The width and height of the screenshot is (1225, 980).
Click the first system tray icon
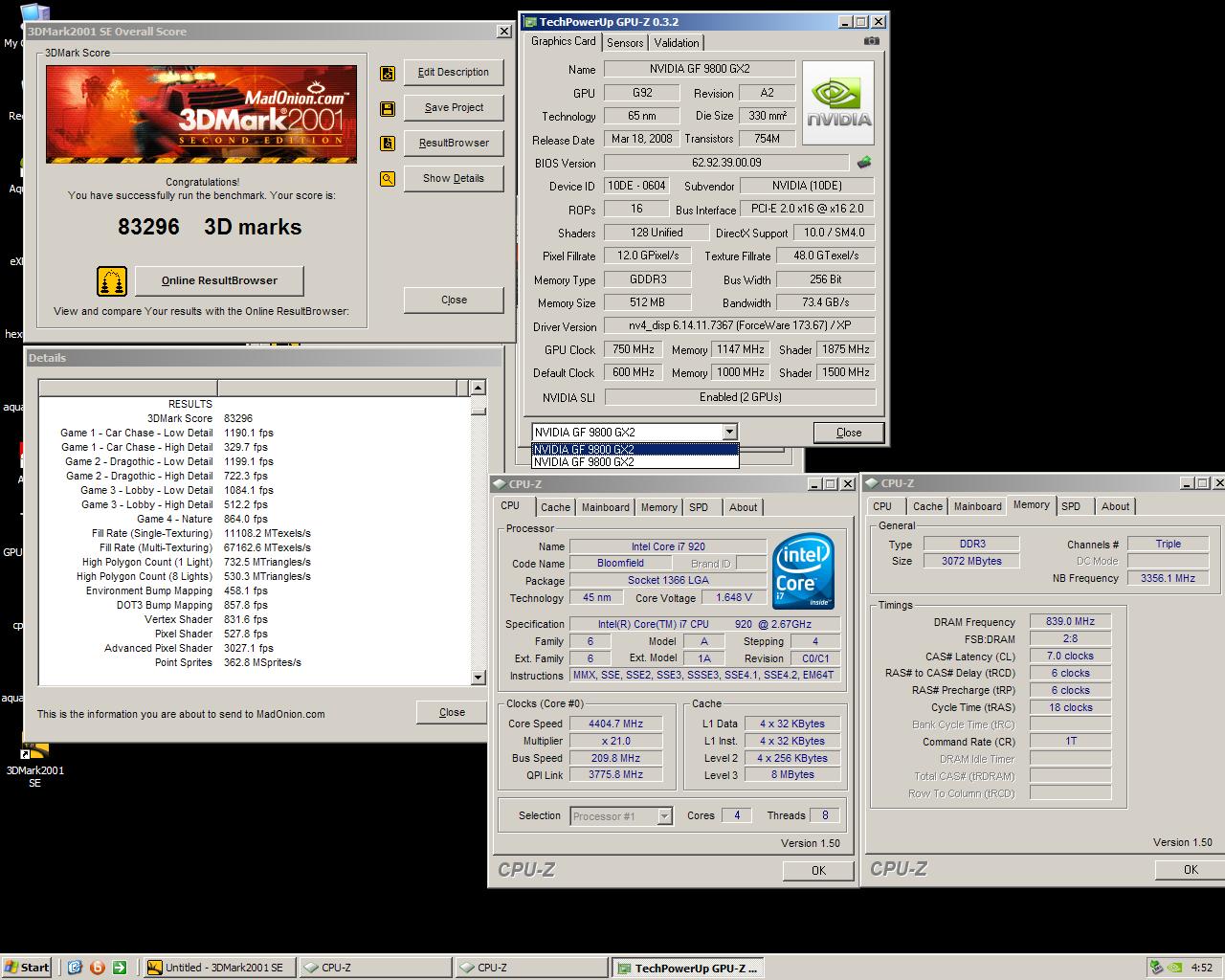click(1157, 968)
